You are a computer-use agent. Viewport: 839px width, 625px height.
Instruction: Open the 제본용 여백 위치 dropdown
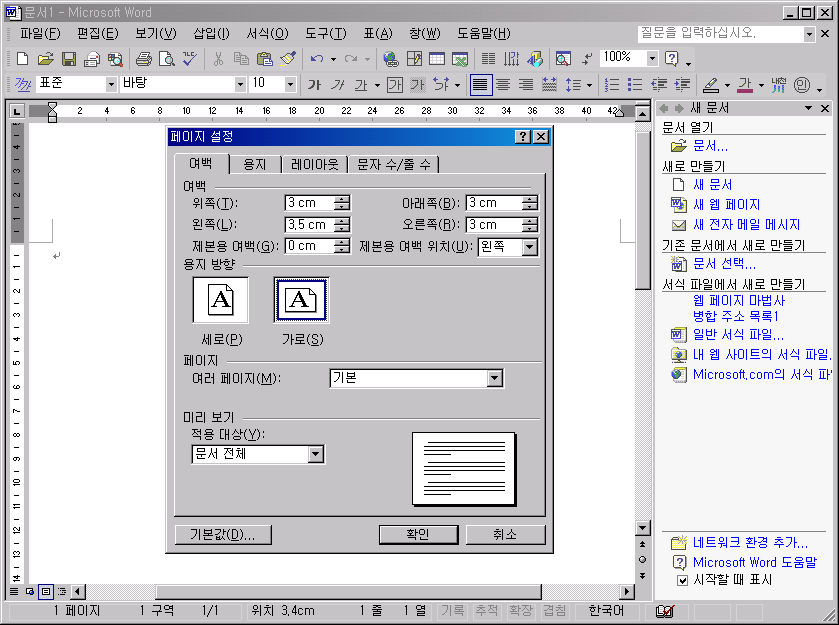[x=530, y=247]
